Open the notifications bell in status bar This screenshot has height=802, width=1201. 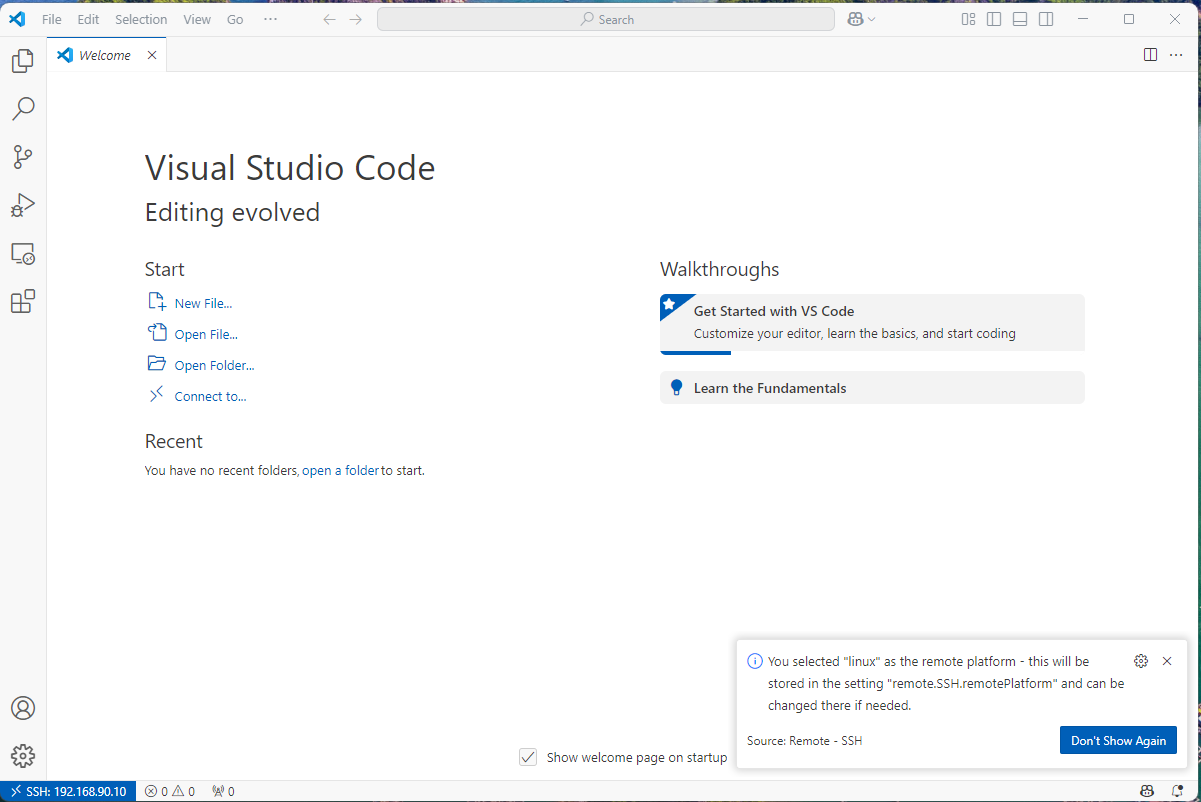coord(1177,791)
